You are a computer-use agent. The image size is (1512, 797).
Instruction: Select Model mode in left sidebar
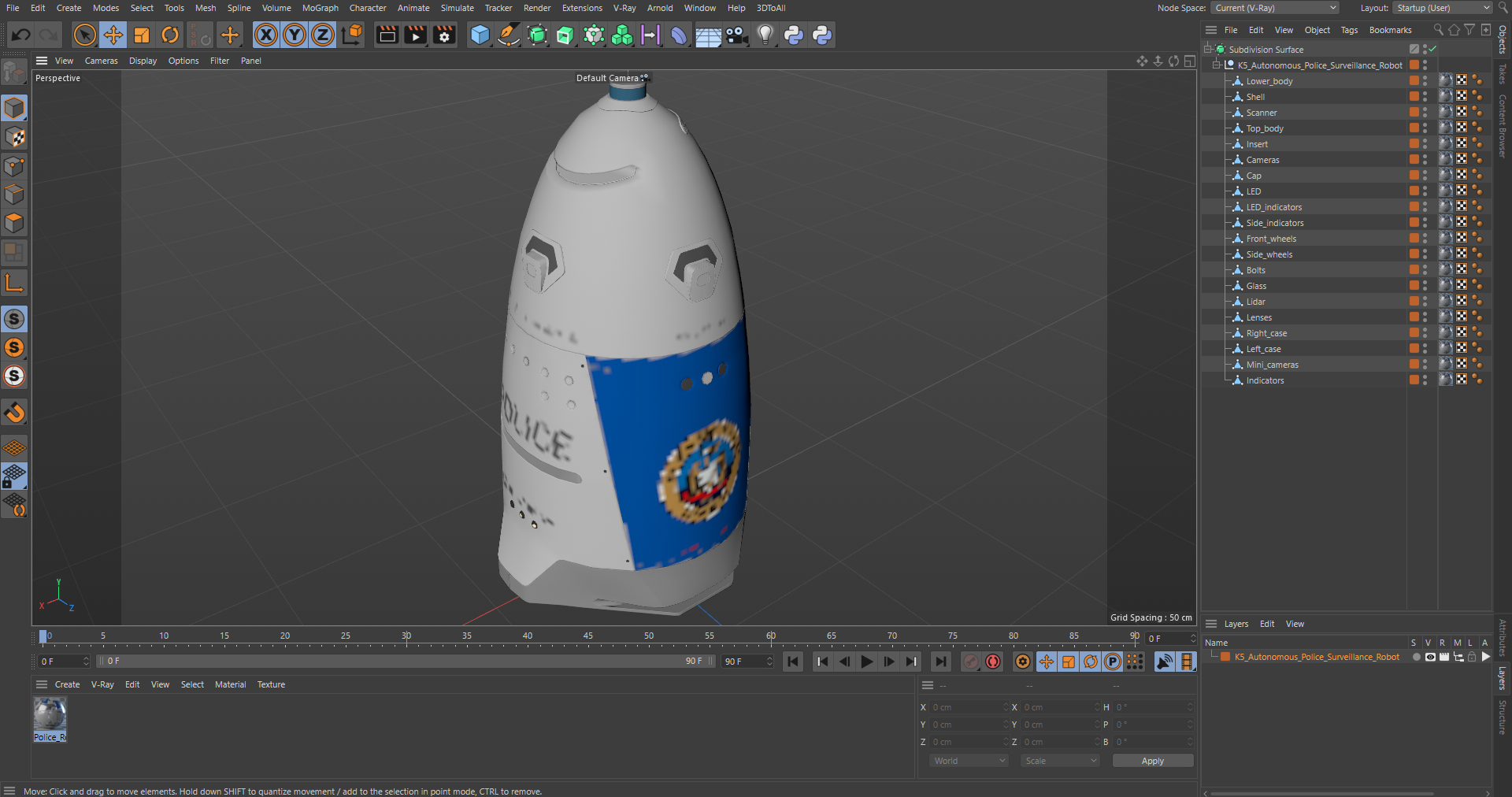coord(14,108)
